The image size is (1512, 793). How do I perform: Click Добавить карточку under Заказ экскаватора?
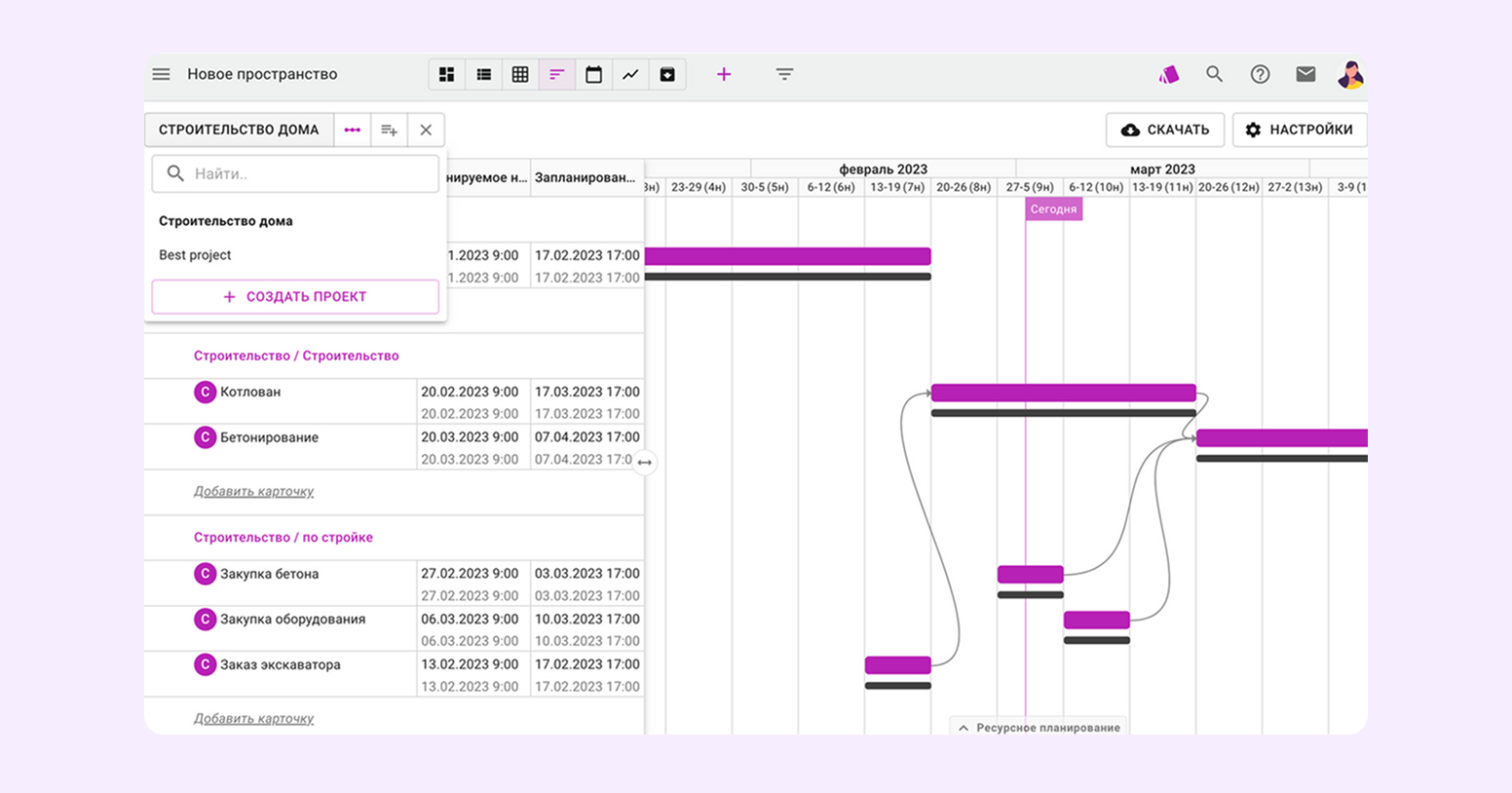click(x=253, y=718)
